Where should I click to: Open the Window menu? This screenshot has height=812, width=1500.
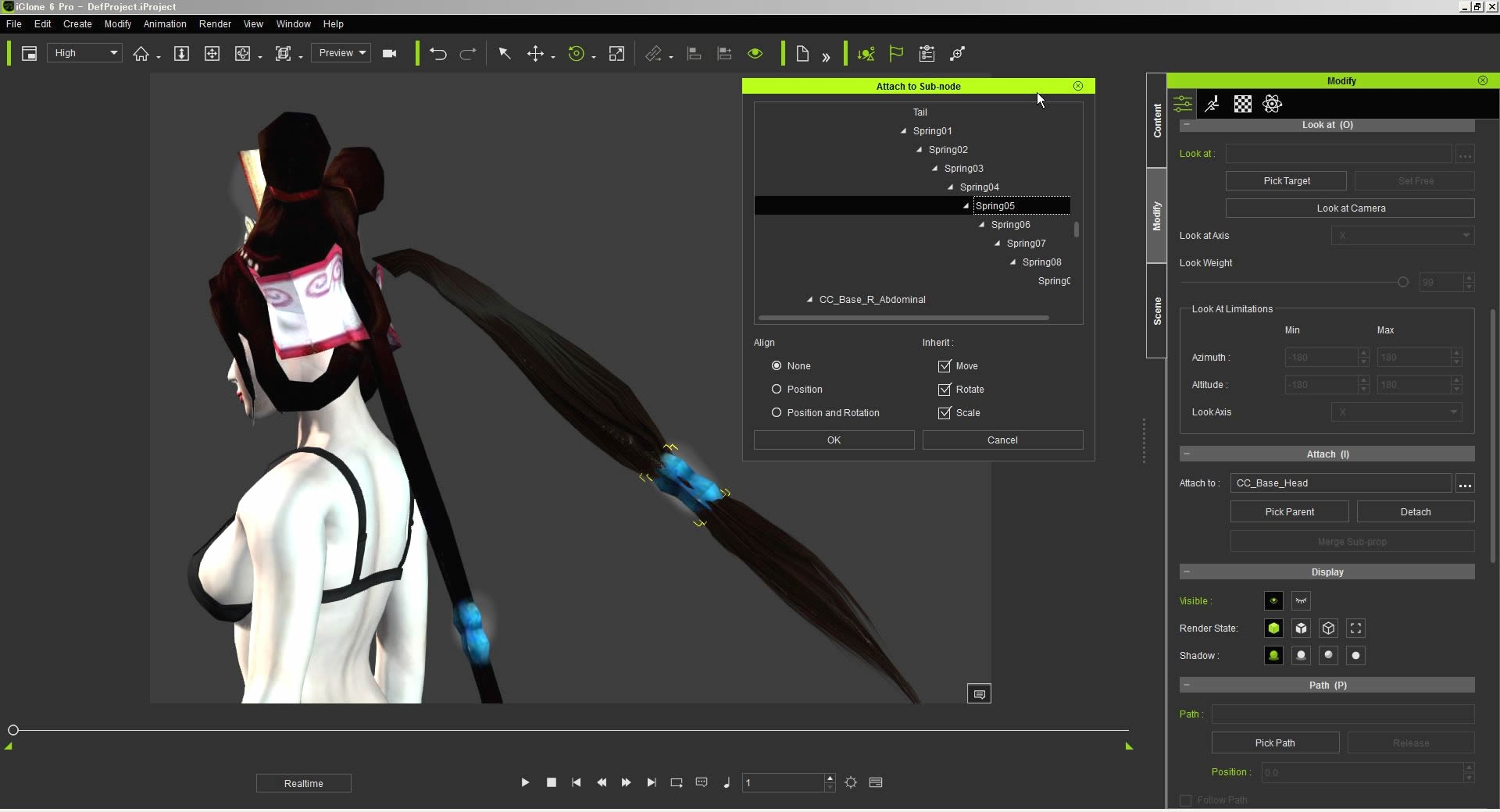point(294,24)
